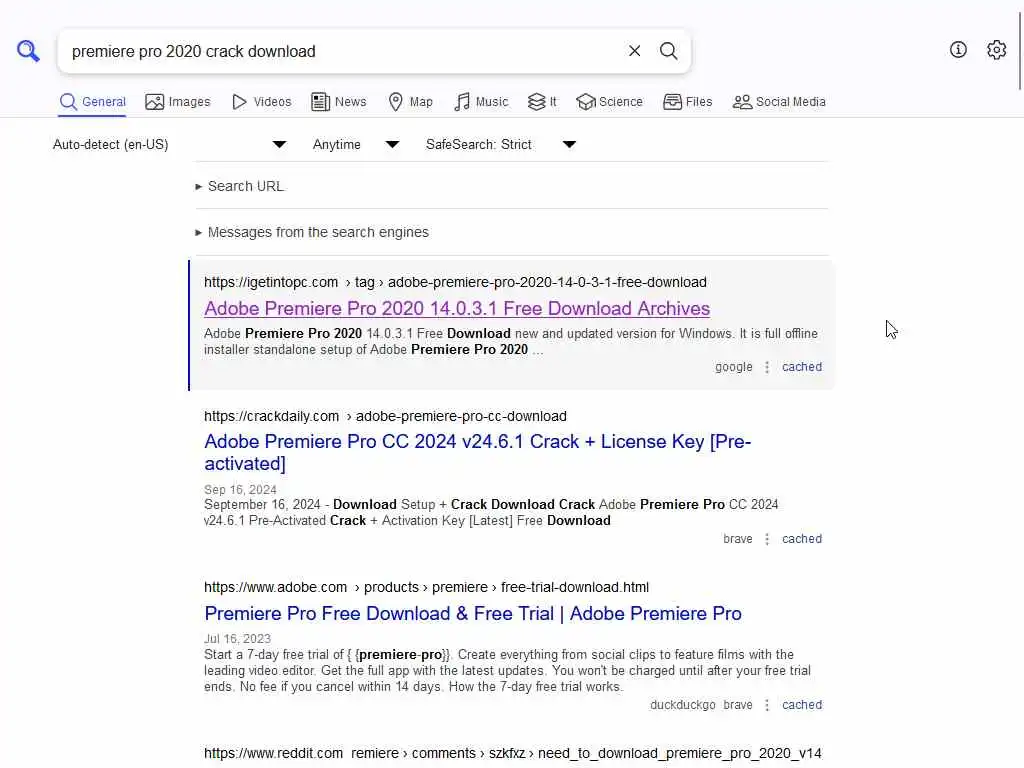This screenshot has width=1024, height=768.
Task: Click the Jul 16, 2023 date text
Action: point(237,639)
